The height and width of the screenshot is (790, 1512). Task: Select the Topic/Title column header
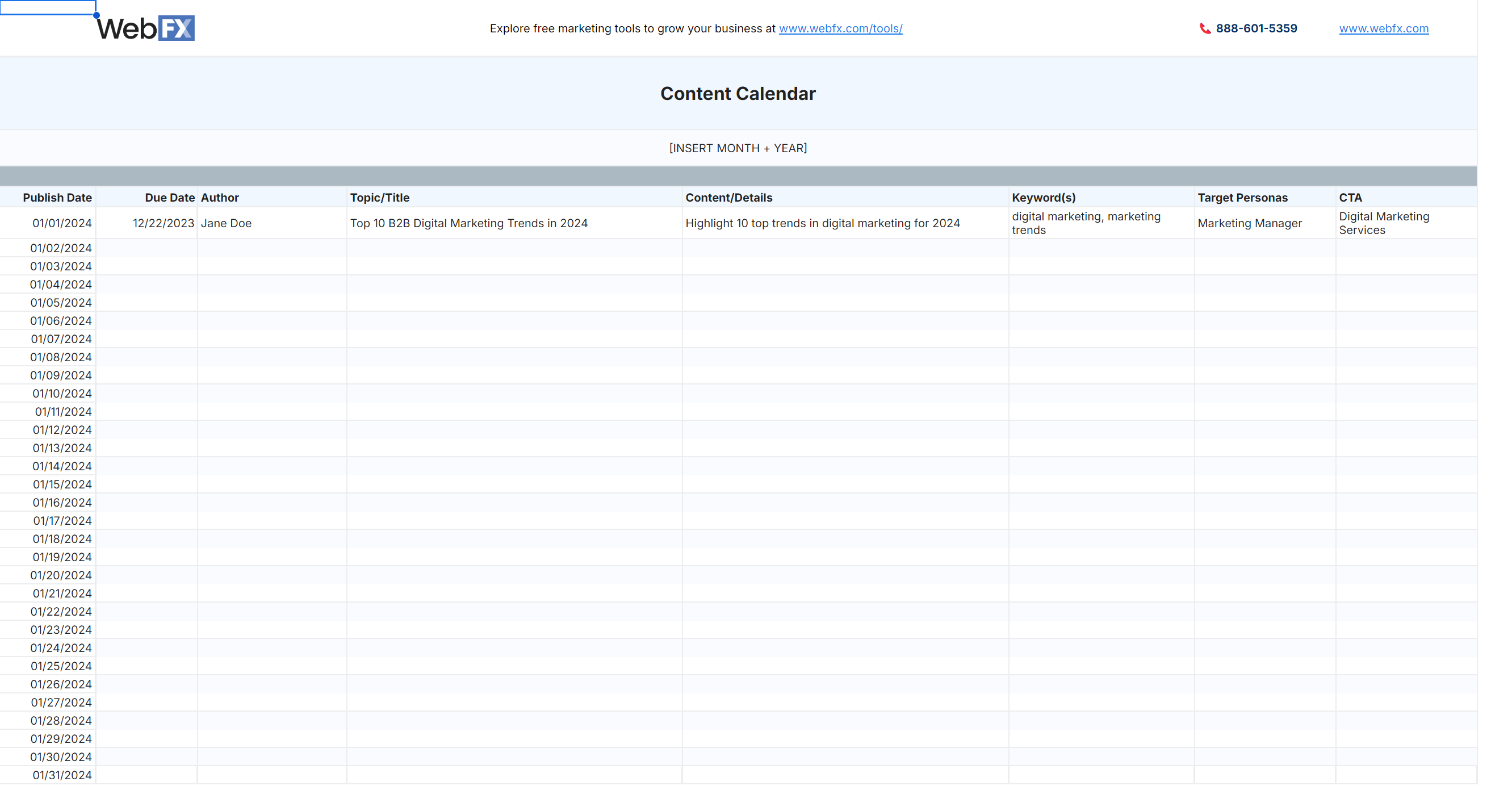[x=514, y=197]
